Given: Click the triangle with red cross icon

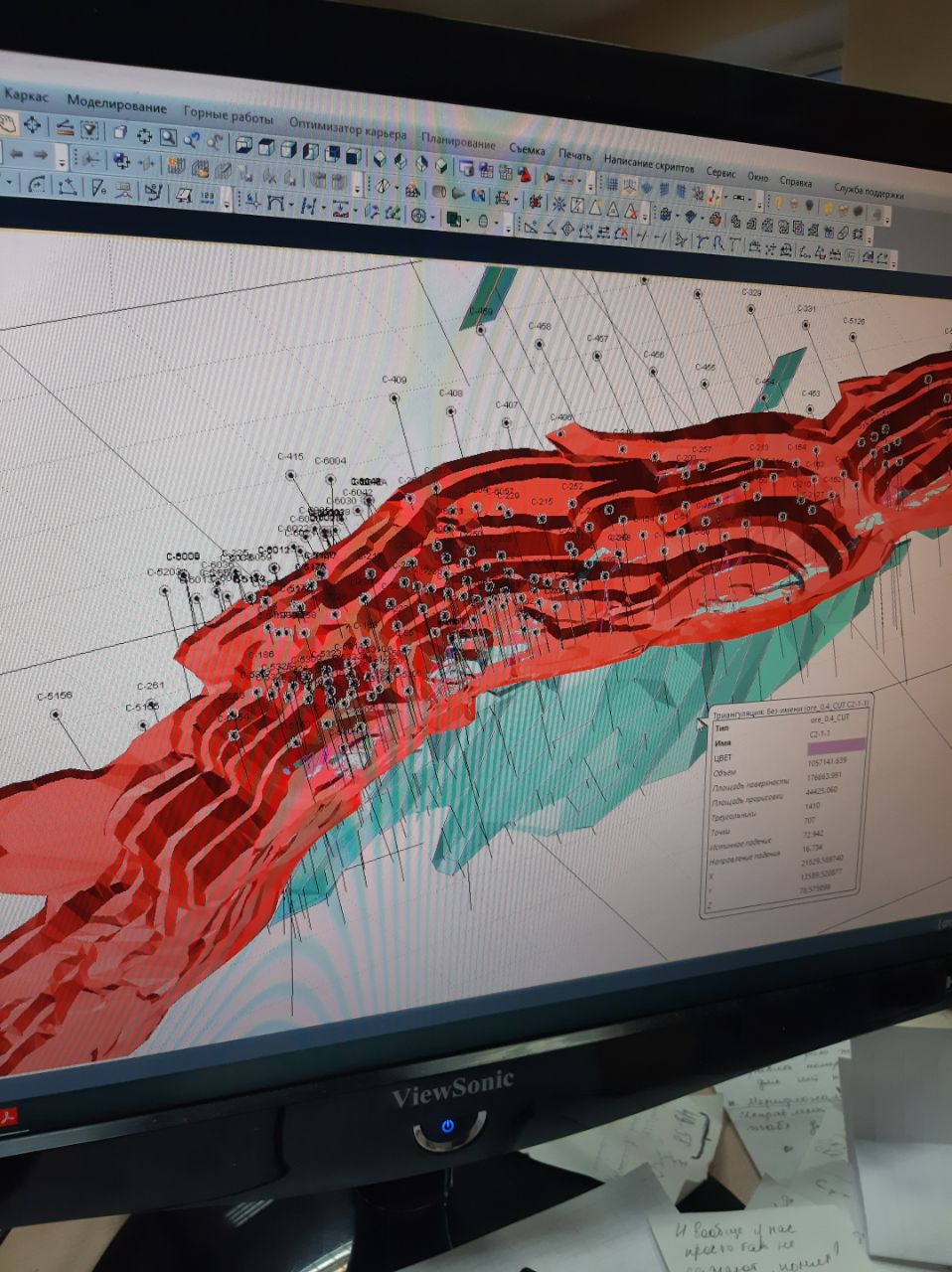Looking at the screenshot, I should (x=630, y=210).
